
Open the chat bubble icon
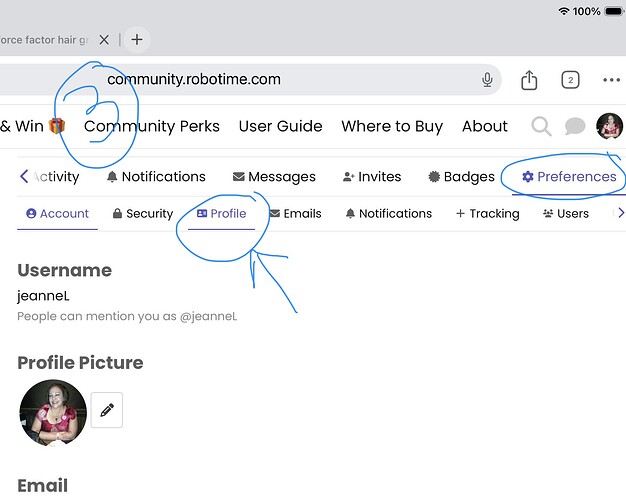click(x=575, y=127)
